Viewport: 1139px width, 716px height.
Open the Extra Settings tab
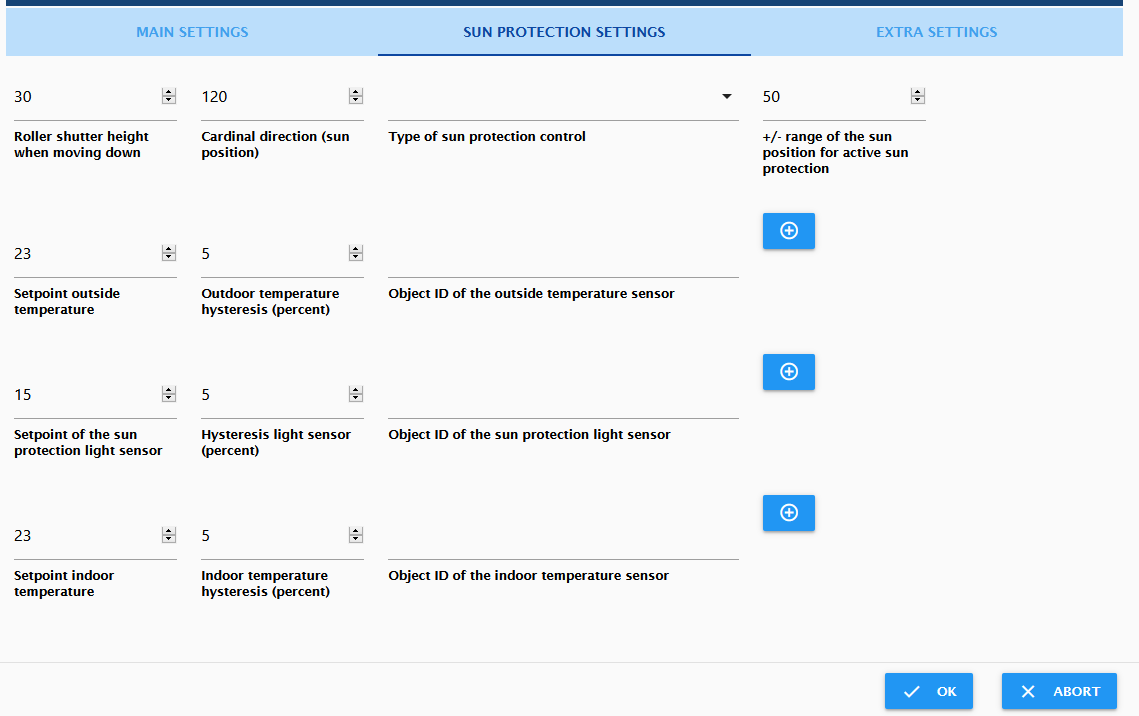coord(936,32)
